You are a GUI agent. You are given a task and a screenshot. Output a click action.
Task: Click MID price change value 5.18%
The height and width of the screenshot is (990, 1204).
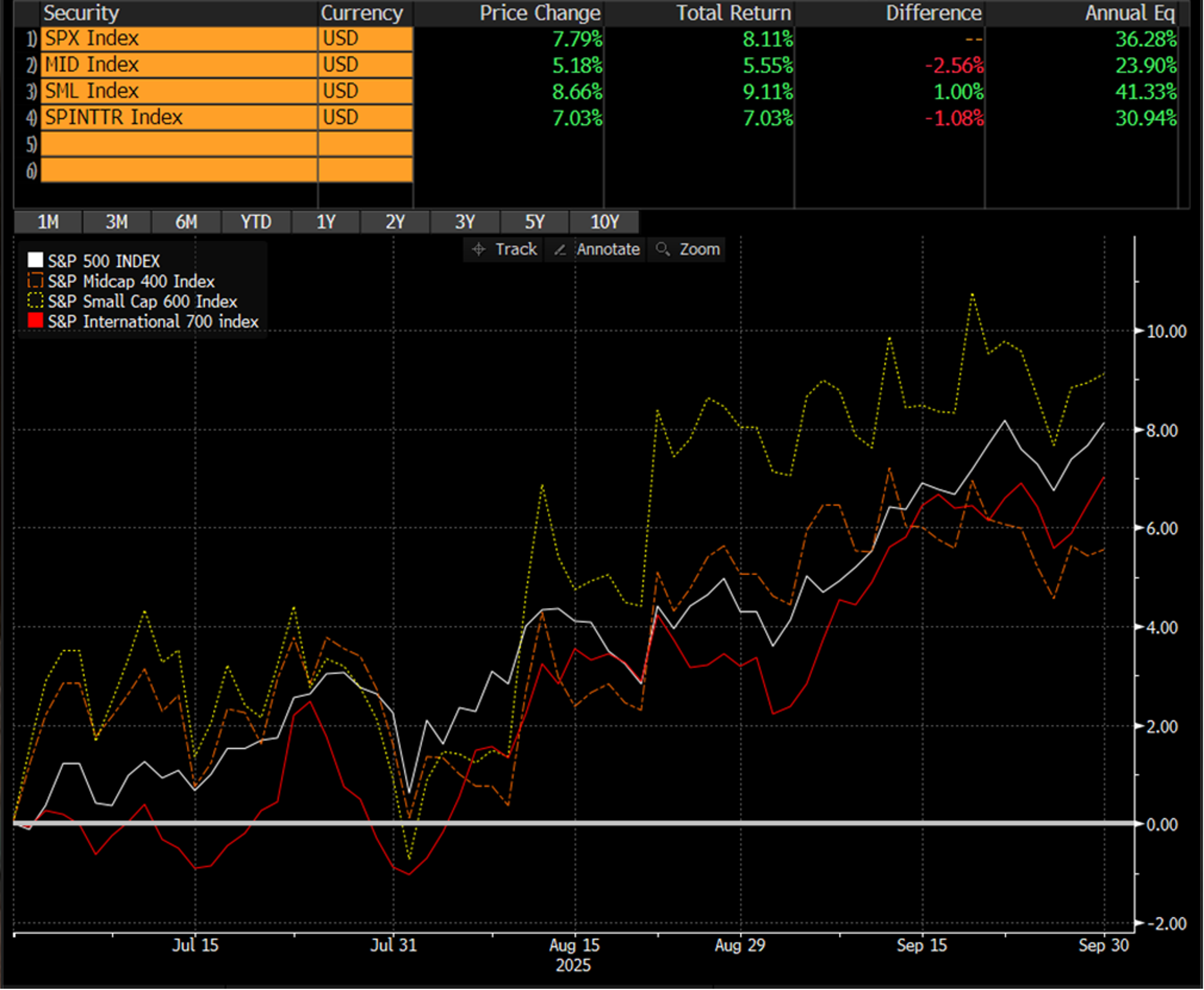click(577, 65)
